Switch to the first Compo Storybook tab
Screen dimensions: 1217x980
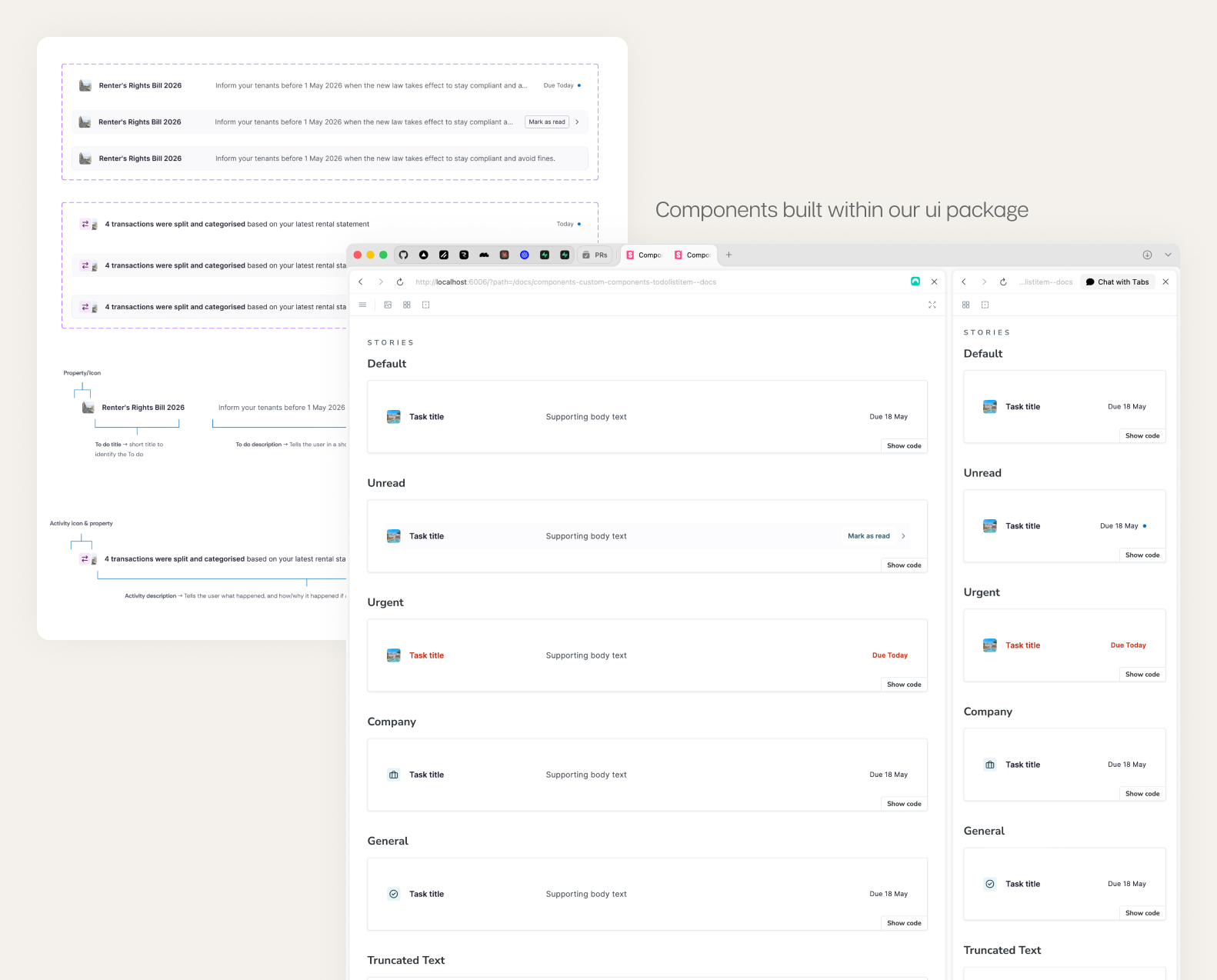[x=644, y=255]
